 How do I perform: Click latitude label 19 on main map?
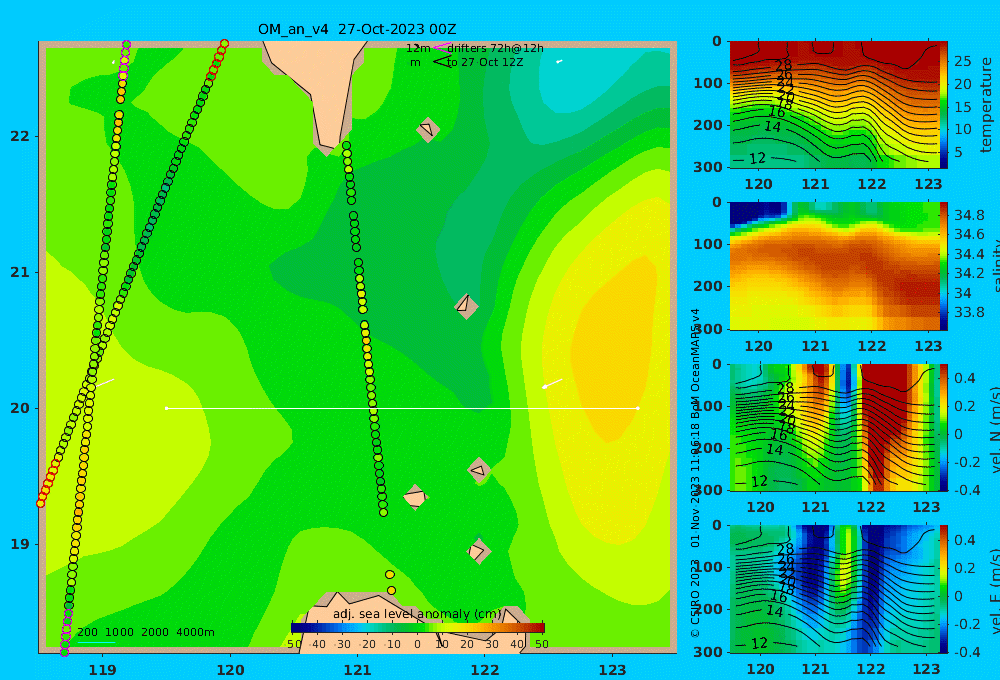pos(20,544)
